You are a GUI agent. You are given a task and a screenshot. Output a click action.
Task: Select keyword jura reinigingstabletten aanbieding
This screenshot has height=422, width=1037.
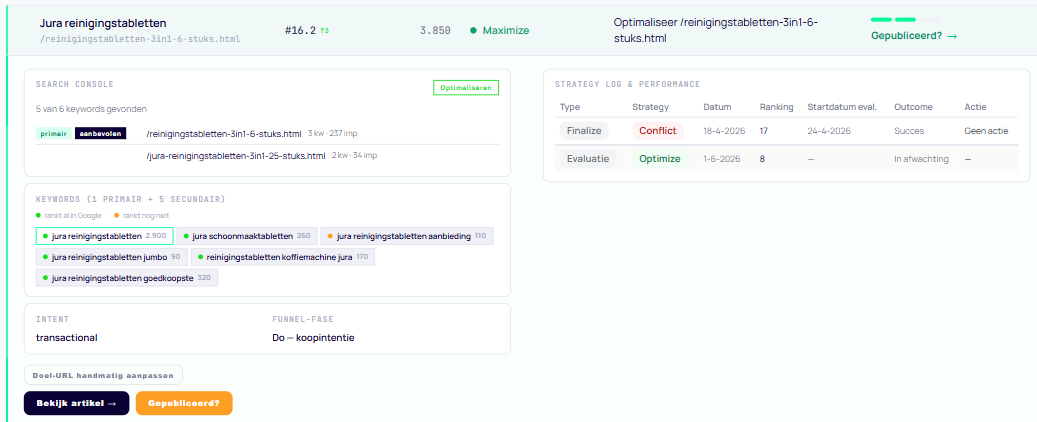click(x=407, y=236)
